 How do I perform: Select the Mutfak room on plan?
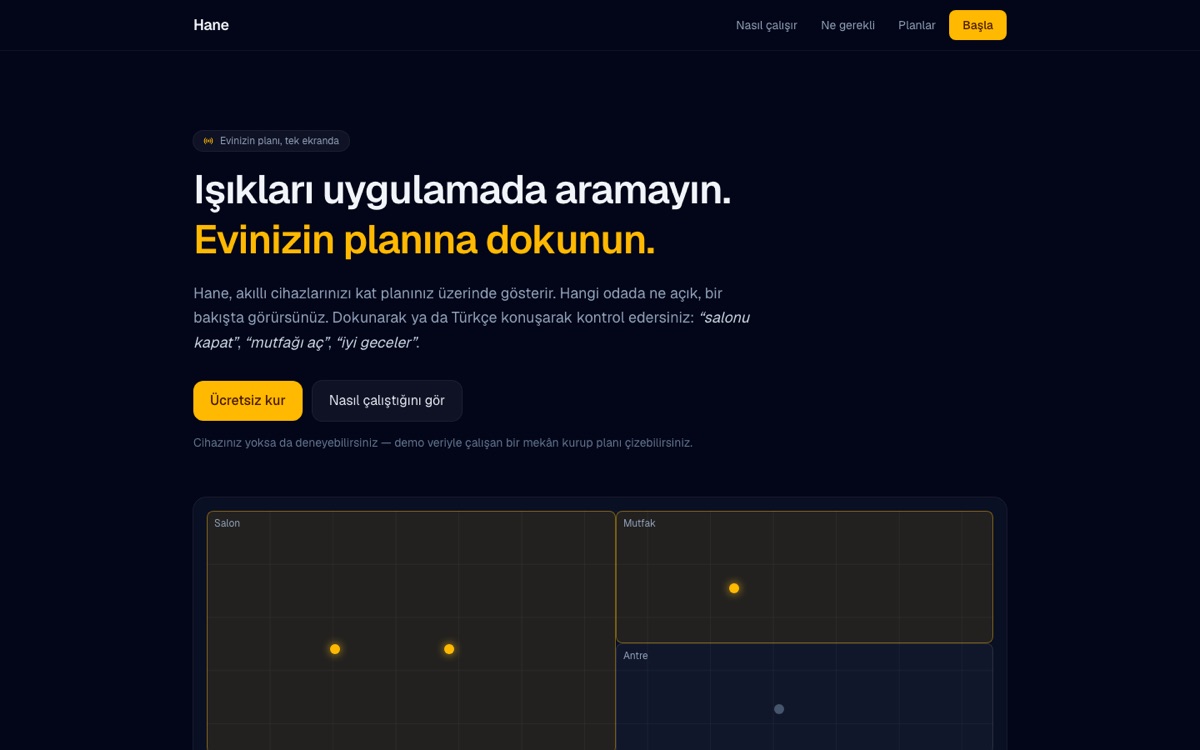click(x=804, y=577)
